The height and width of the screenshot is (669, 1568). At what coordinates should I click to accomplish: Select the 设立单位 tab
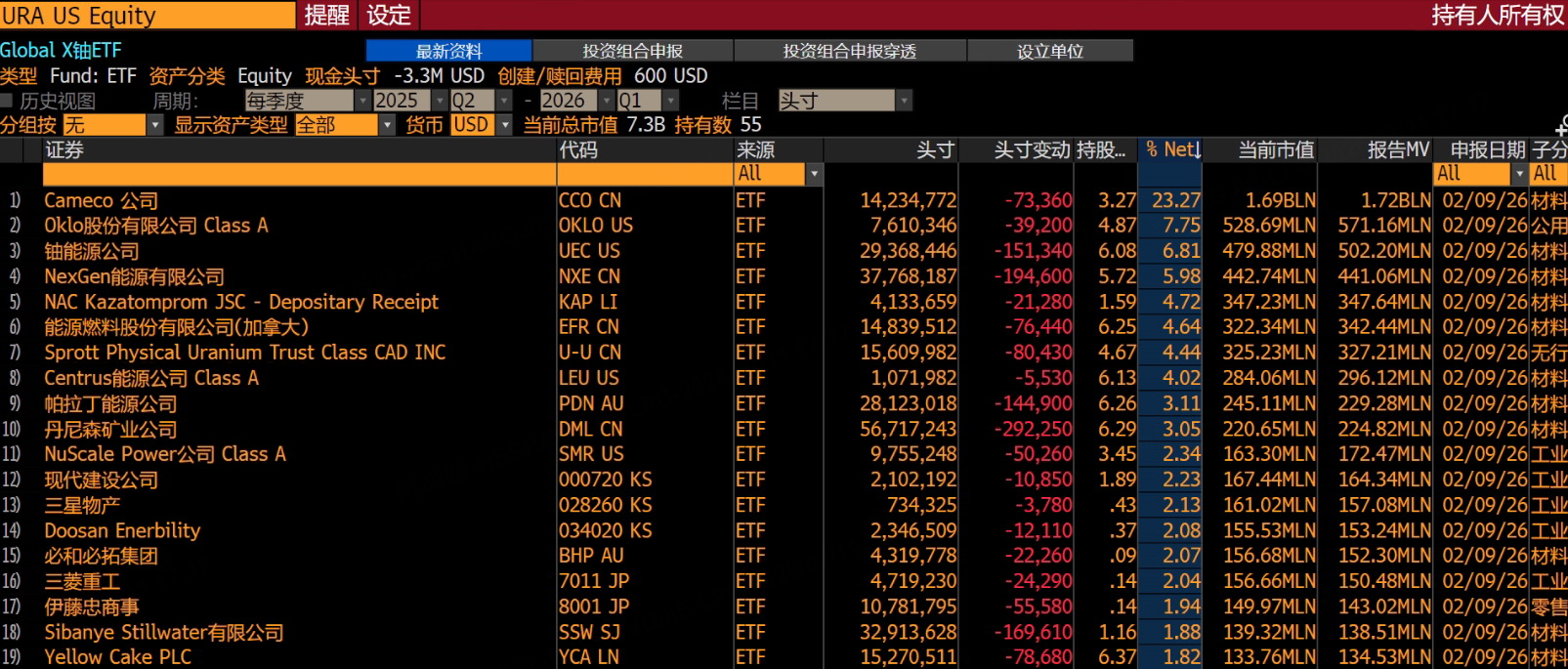point(1050,51)
